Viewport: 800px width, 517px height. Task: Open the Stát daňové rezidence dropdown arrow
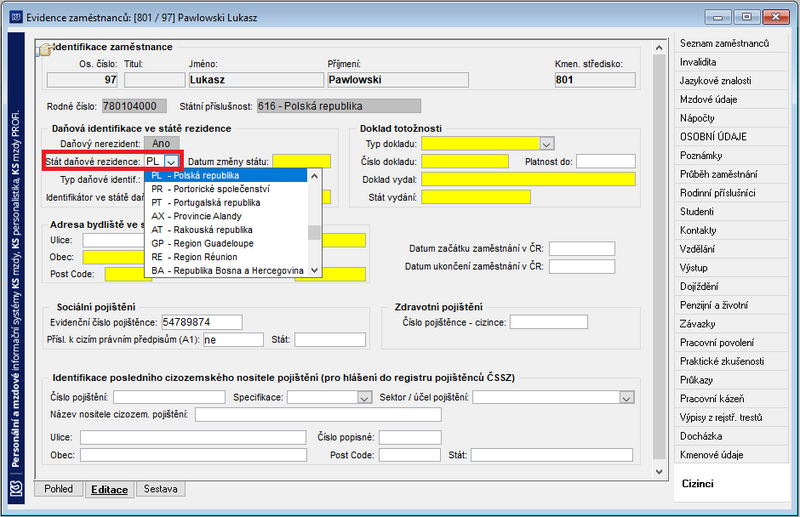click(x=171, y=162)
